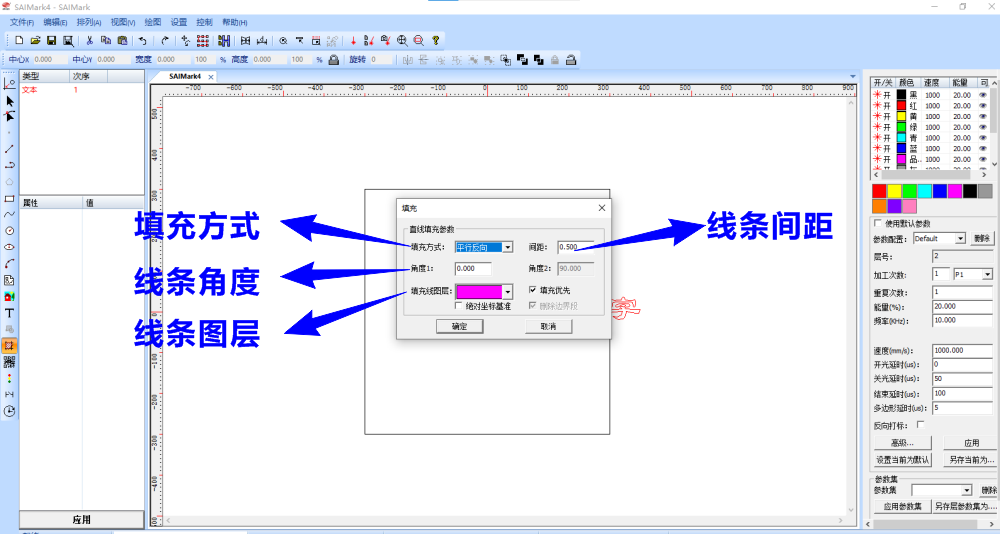Click the Cut scissors icon
This screenshot has height=534, width=1000.
coord(89,41)
